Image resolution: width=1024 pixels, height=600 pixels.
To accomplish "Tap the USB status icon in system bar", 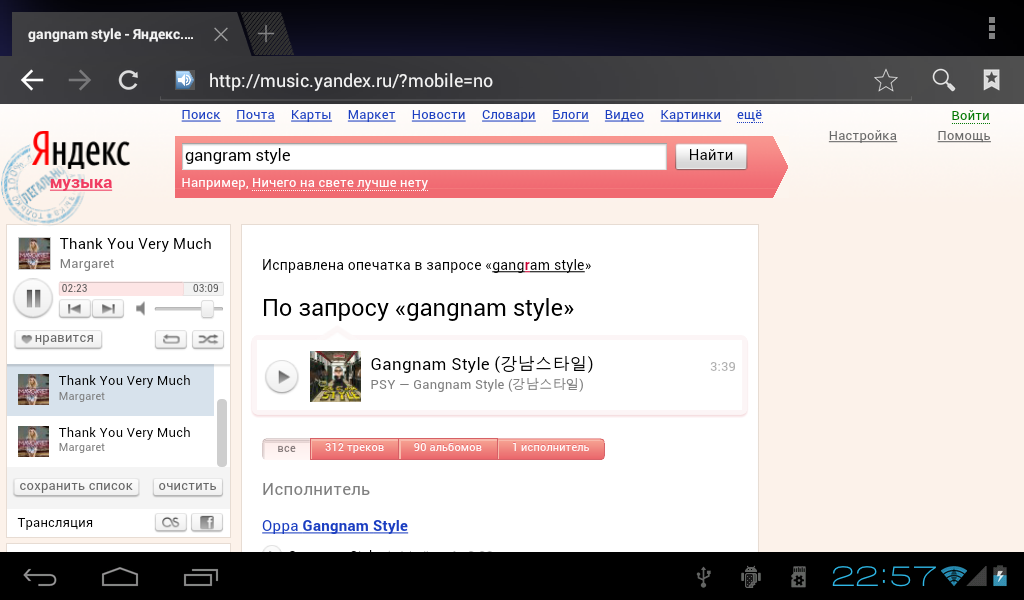I will [x=703, y=576].
